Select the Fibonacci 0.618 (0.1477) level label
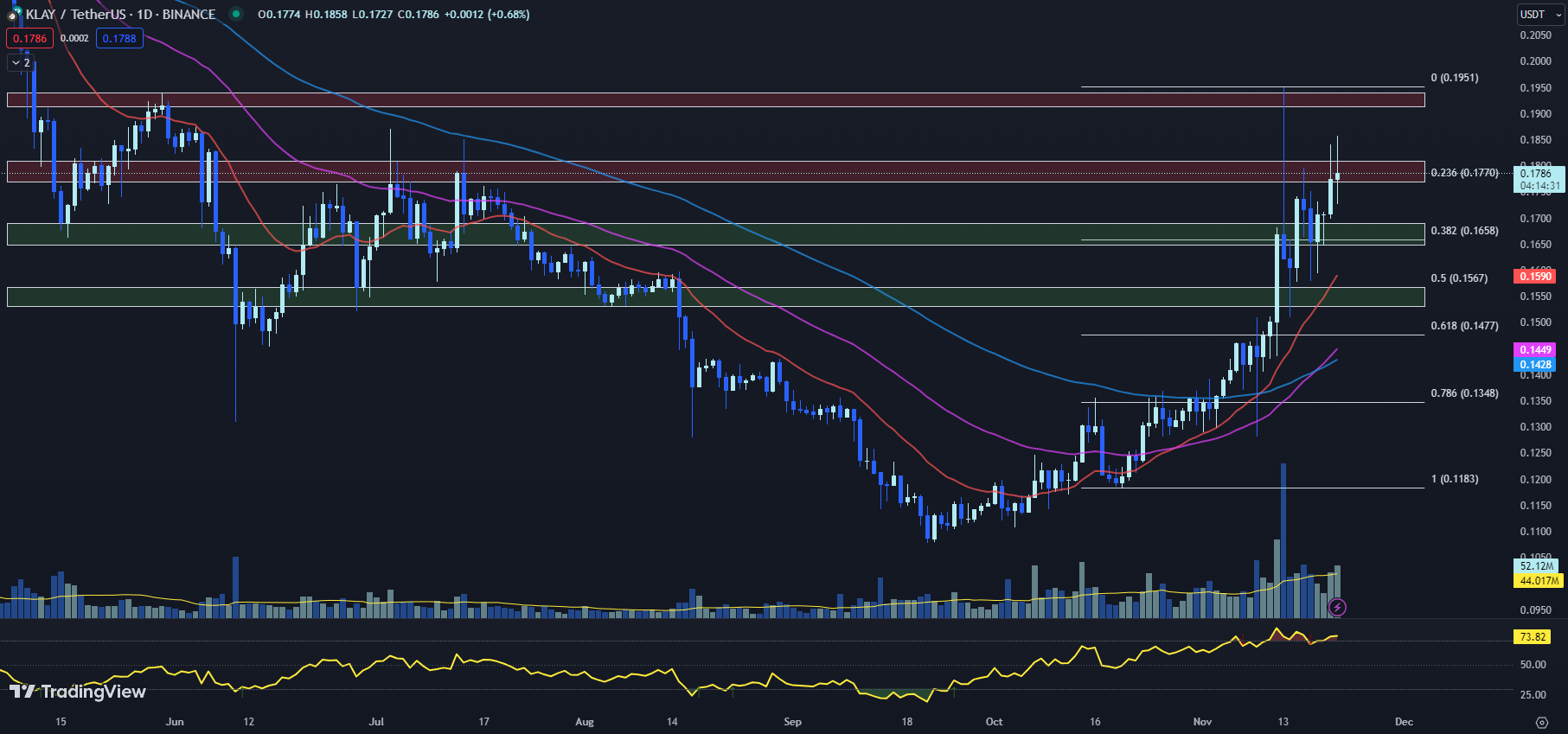Viewport: 1568px width, 734px height. click(1464, 326)
